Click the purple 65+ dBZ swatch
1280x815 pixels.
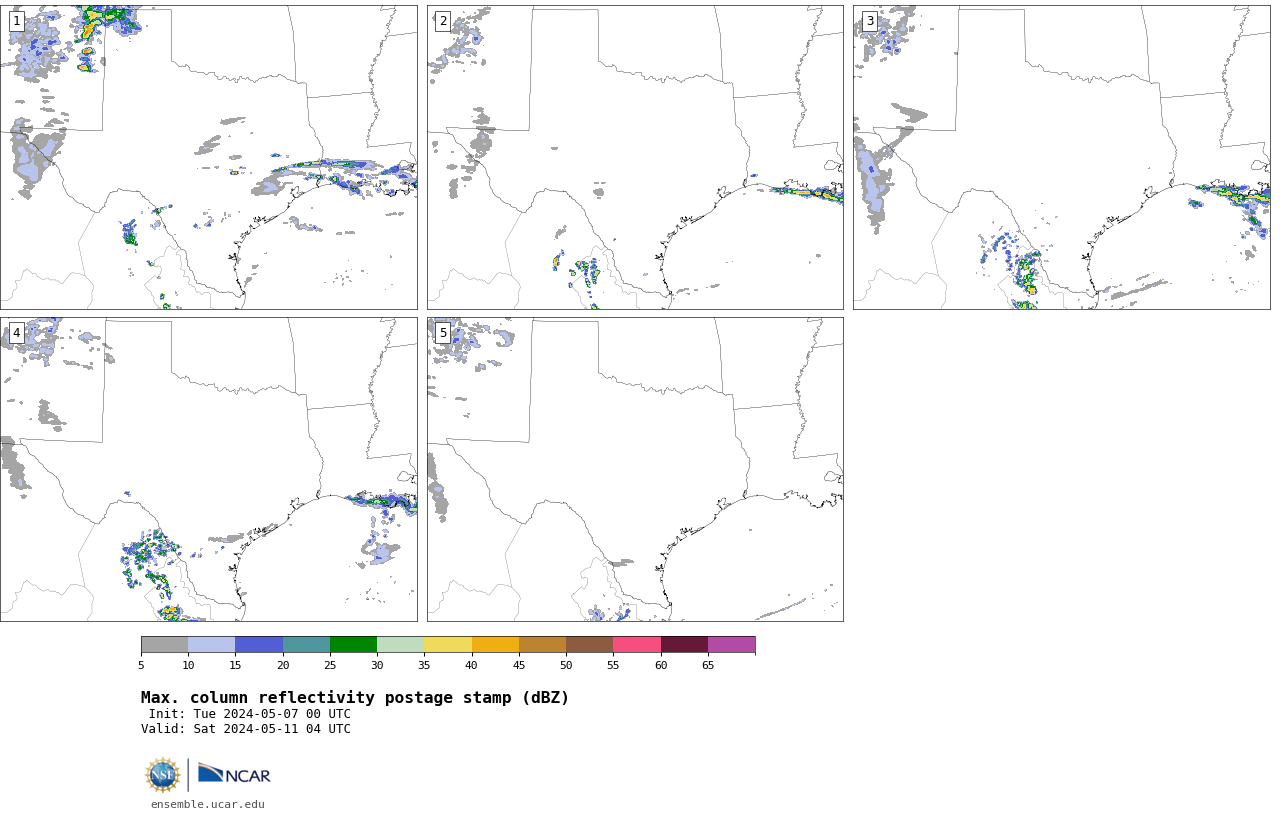[731, 644]
